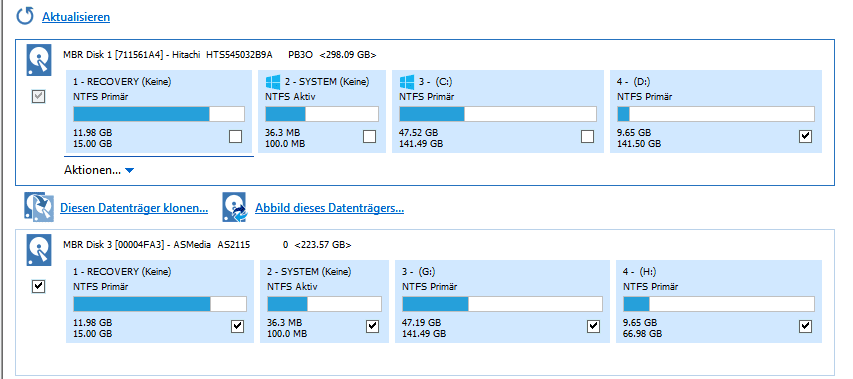The width and height of the screenshot is (853, 379).
Task: Open Diesen Datenträger klonen link
Action: tap(134, 208)
